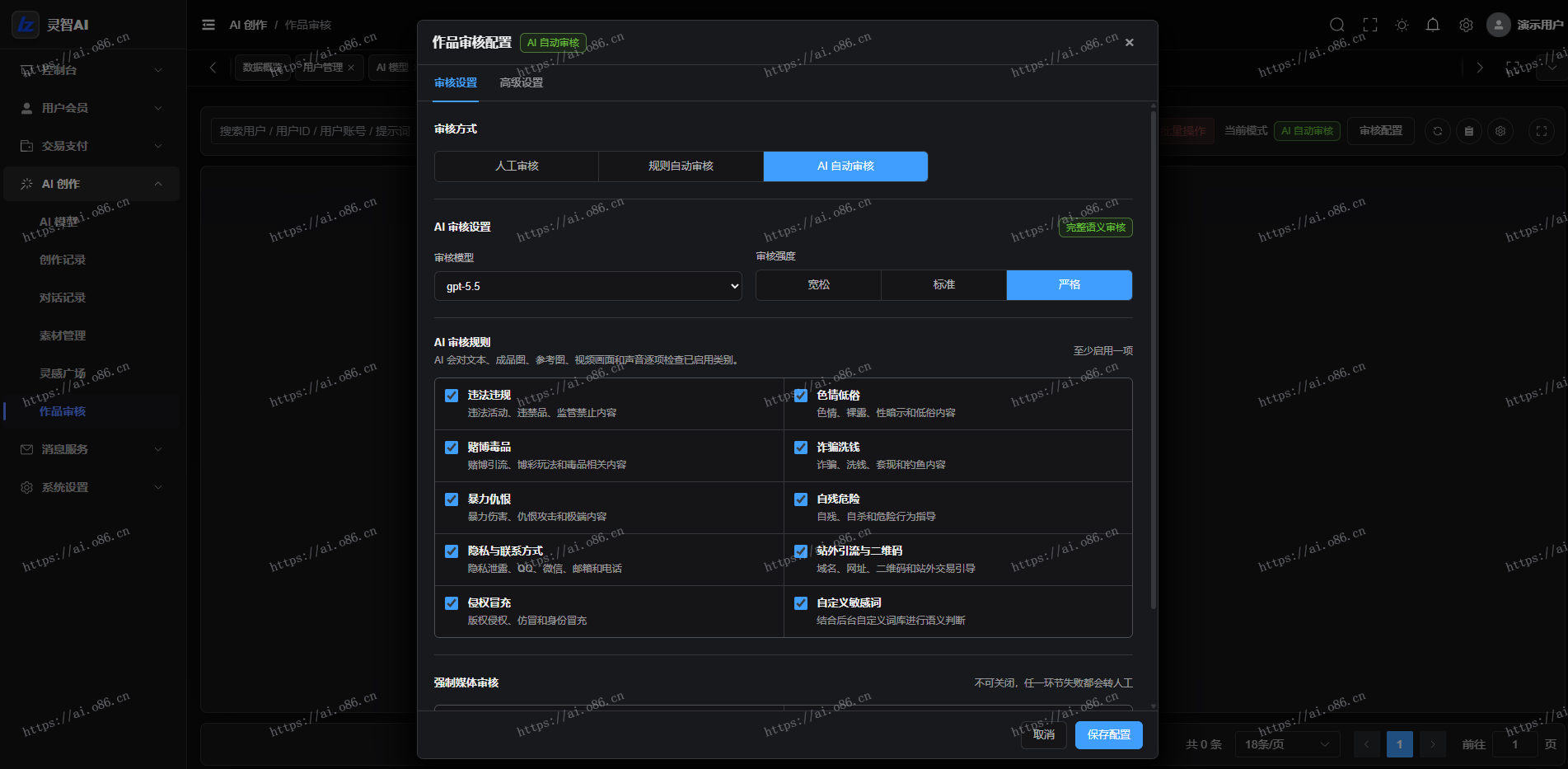Screen dimensions: 1568x769
Task: Open table settings gear beside the clipboard icon
Action: point(1500,131)
